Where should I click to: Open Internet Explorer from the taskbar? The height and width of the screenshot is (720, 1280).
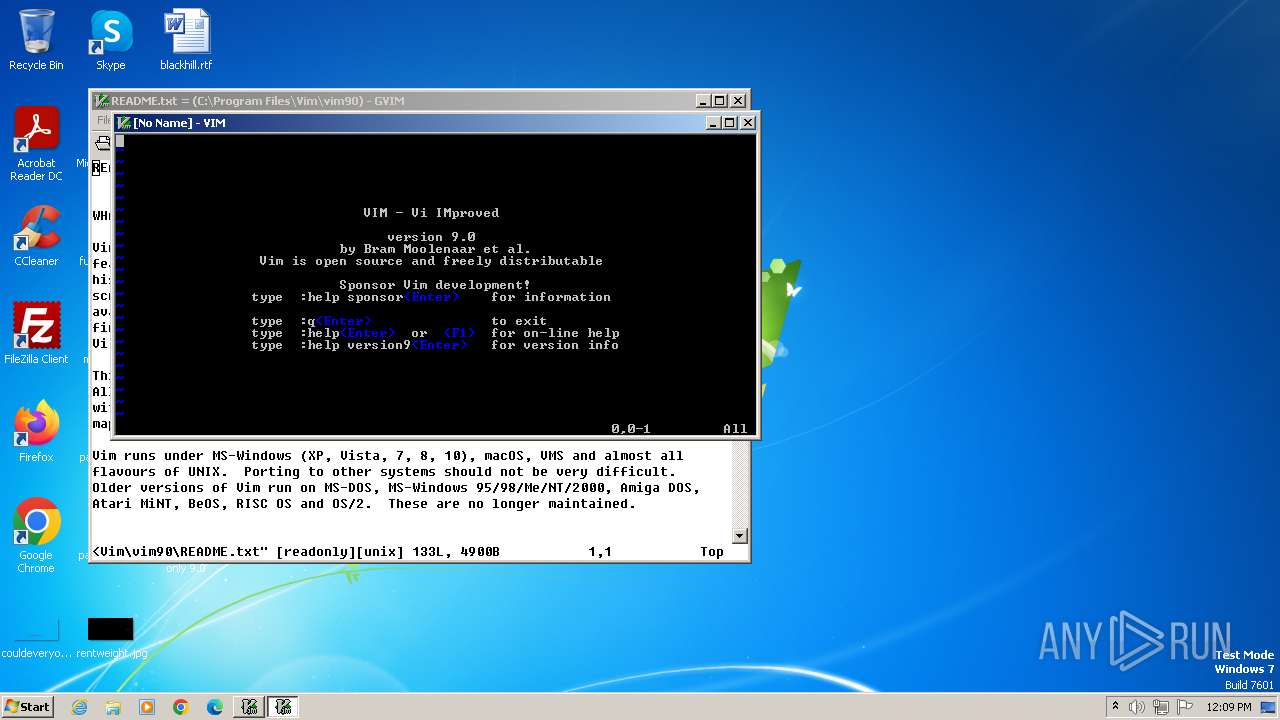(x=79, y=707)
